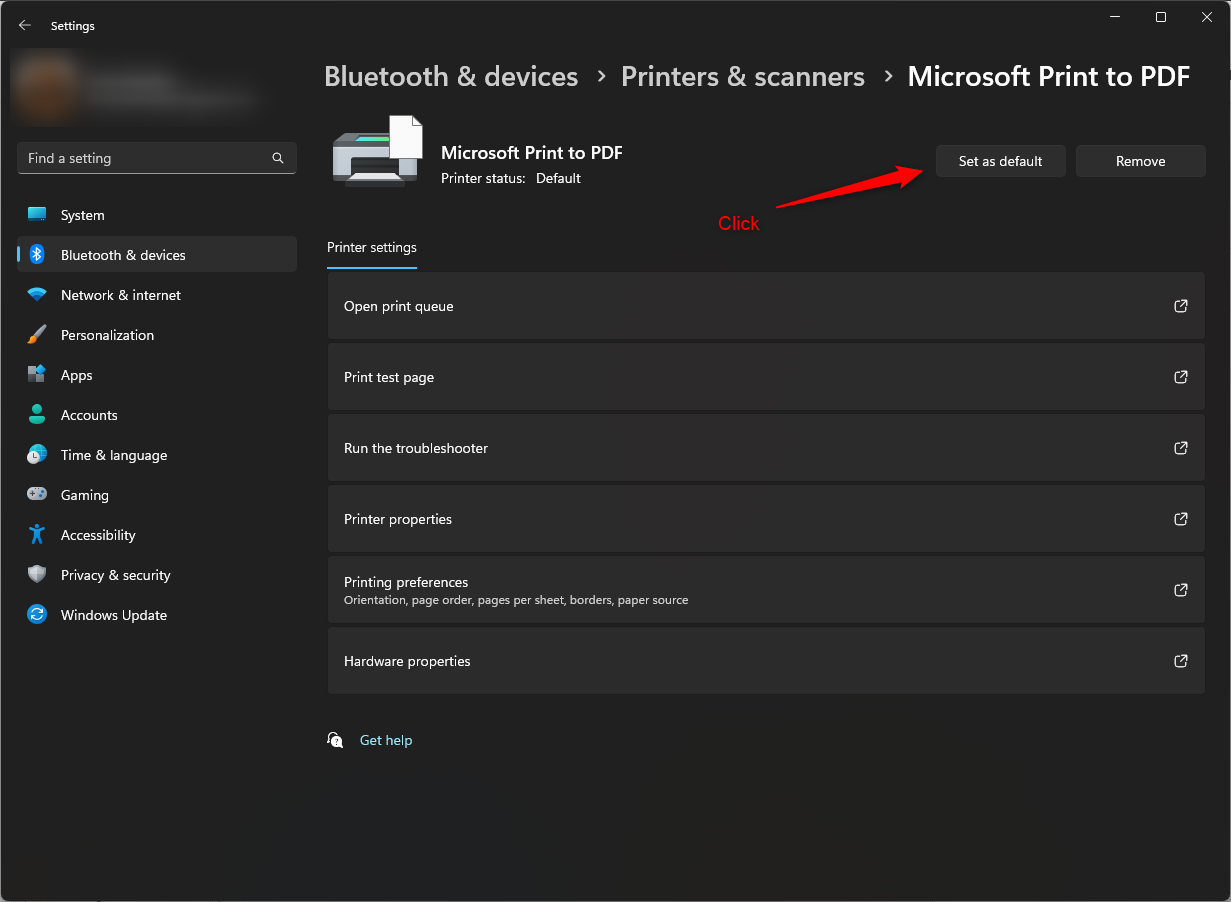Click the Printer status: Default text
This screenshot has height=902, width=1231.
click(x=511, y=178)
